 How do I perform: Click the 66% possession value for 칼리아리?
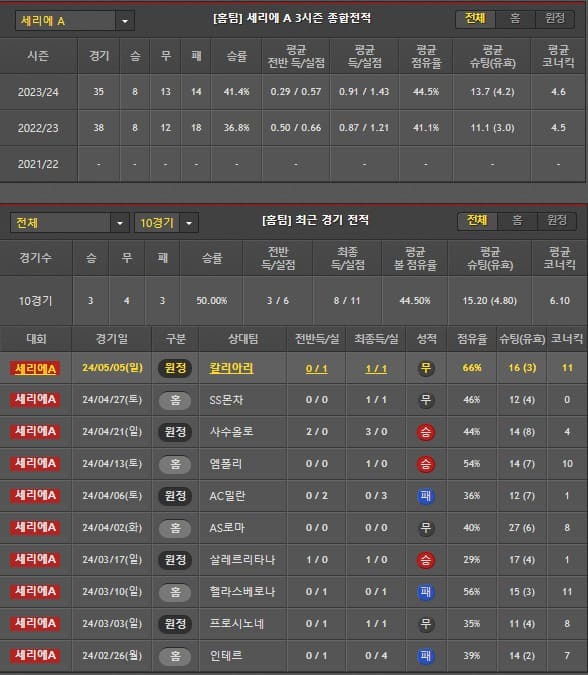point(472,368)
